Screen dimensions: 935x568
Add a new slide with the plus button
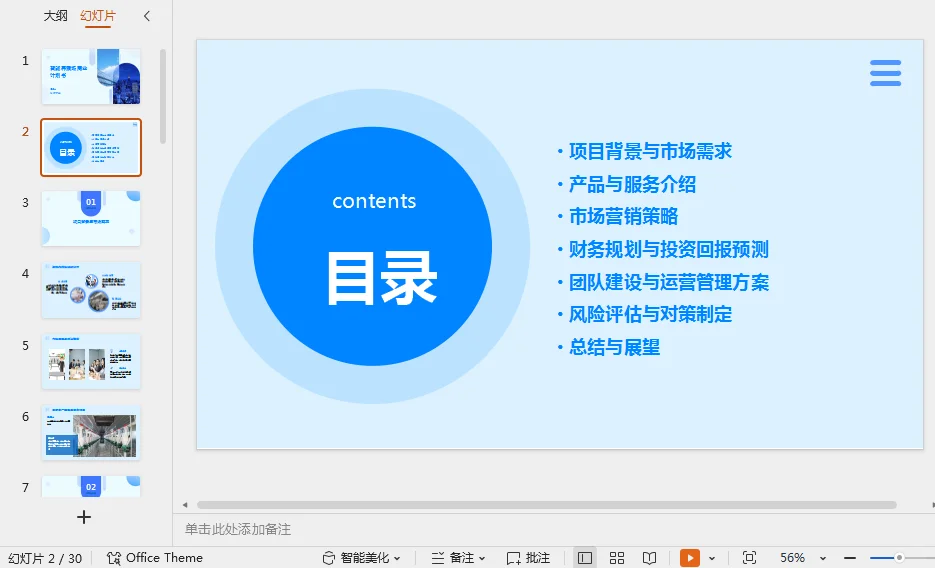tap(84, 517)
